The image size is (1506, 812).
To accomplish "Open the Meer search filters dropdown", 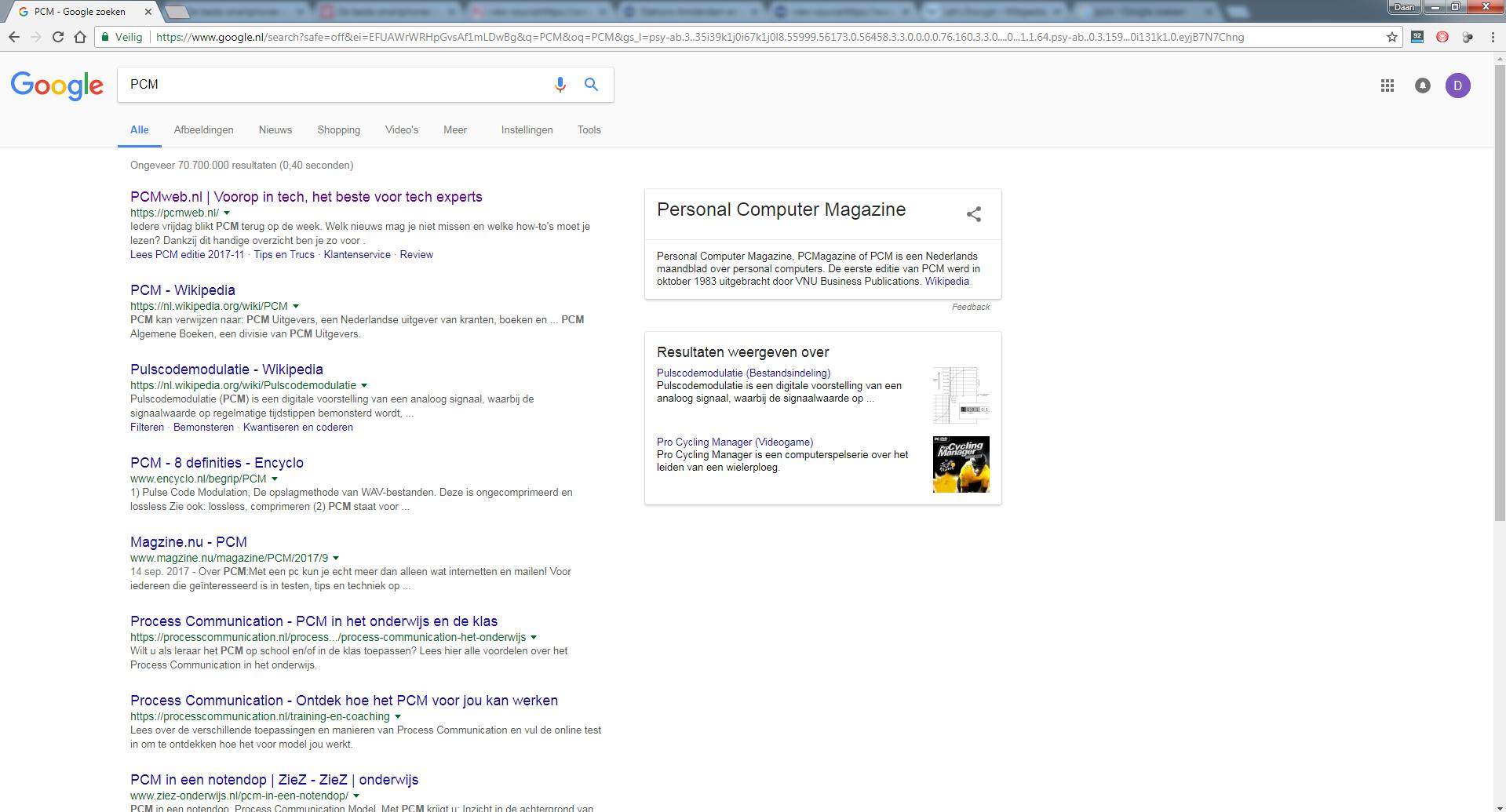I will [x=455, y=130].
